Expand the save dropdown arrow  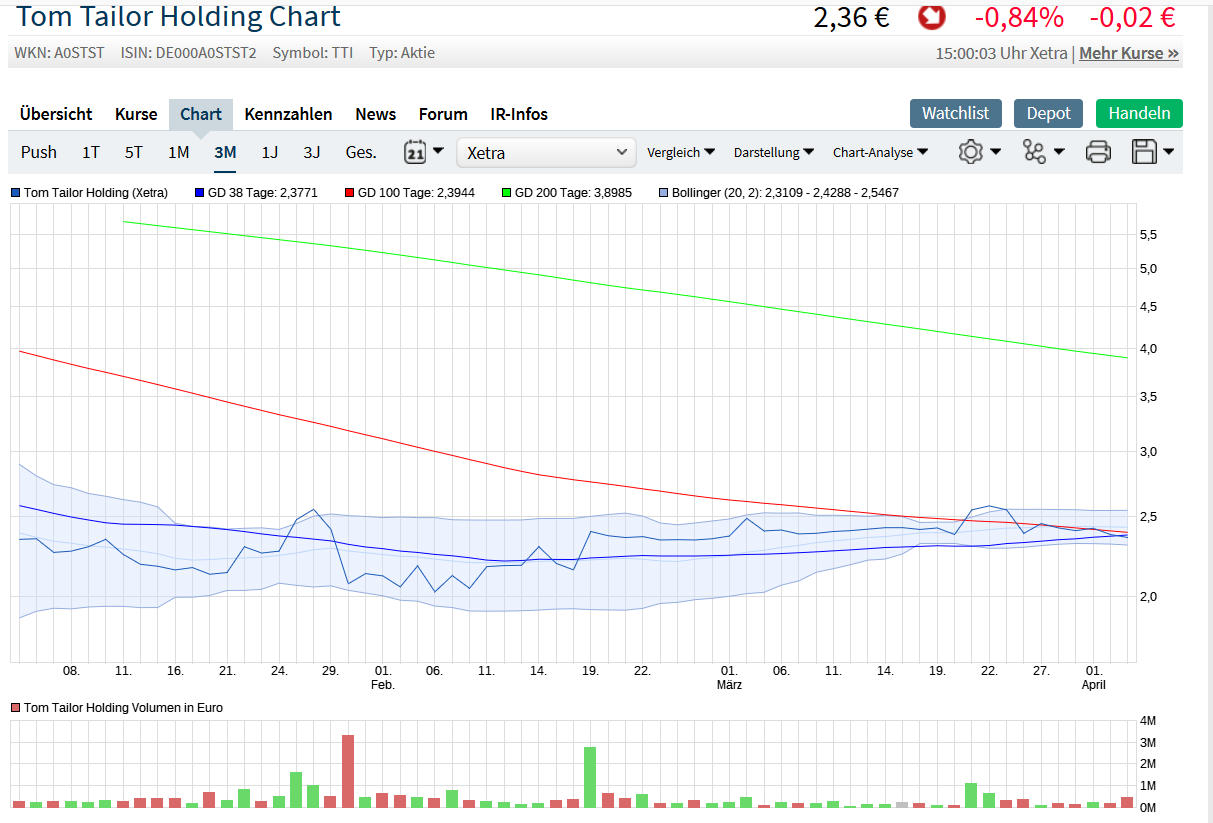click(x=1168, y=152)
